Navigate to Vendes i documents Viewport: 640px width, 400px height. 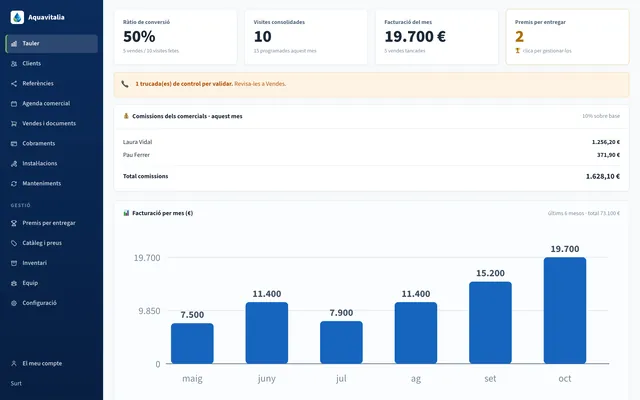pos(52,124)
